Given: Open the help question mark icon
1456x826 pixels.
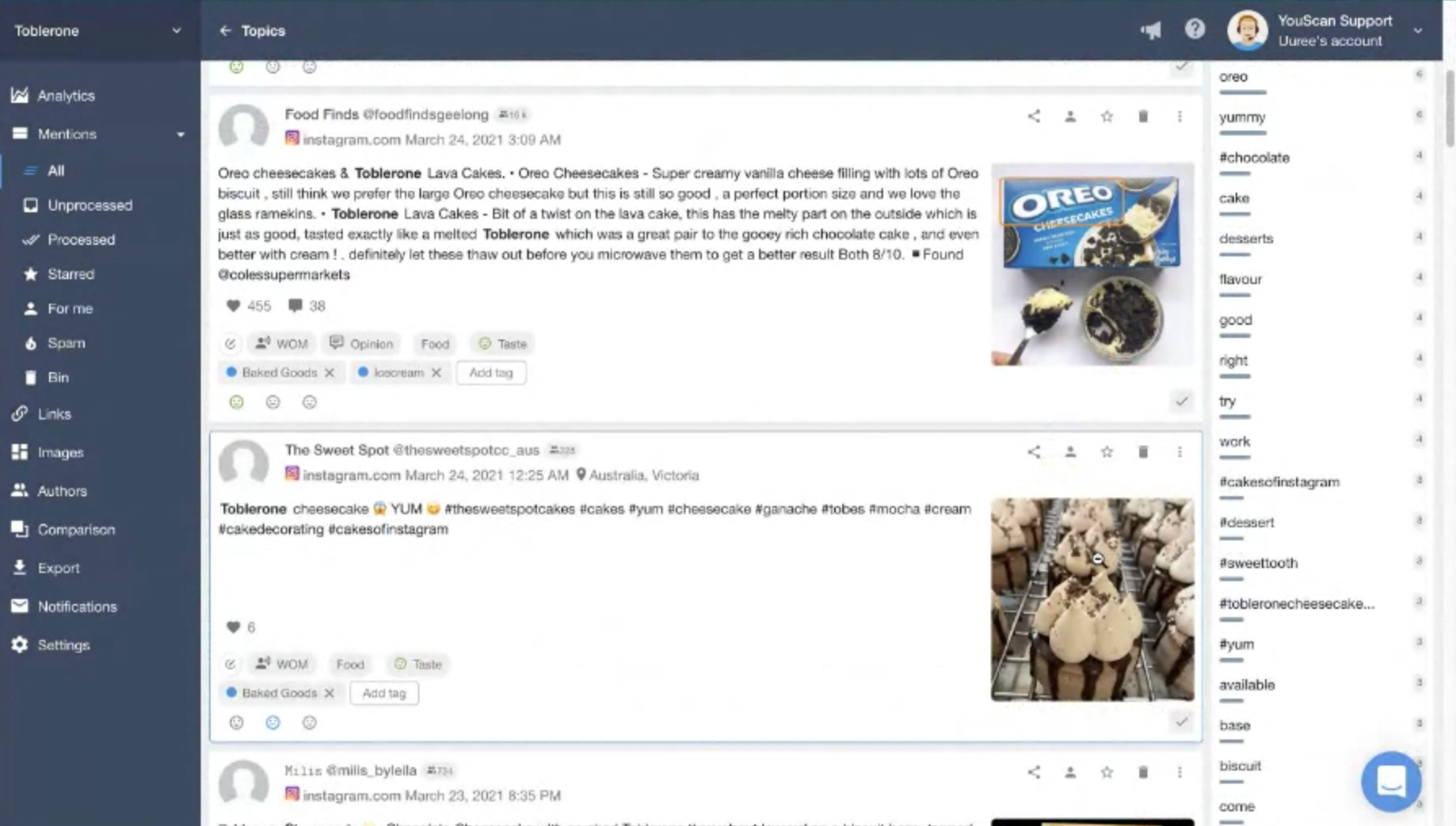Looking at the screenshot, I should (1195, 29).
